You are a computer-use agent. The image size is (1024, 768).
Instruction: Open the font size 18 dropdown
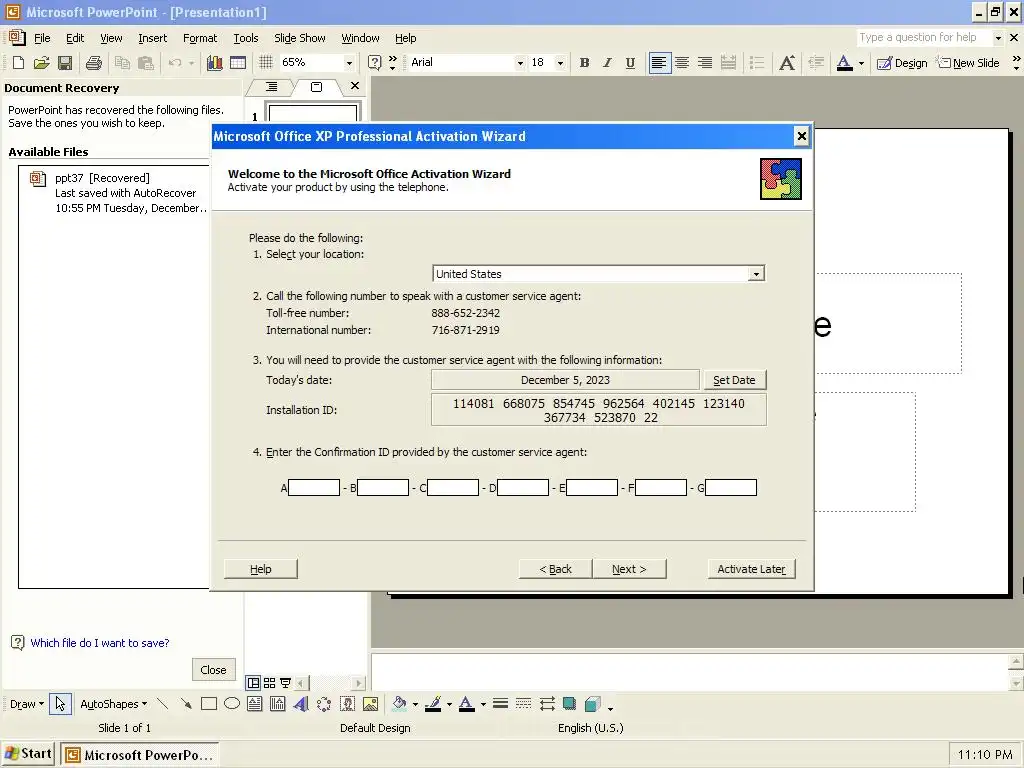[560, 63]
